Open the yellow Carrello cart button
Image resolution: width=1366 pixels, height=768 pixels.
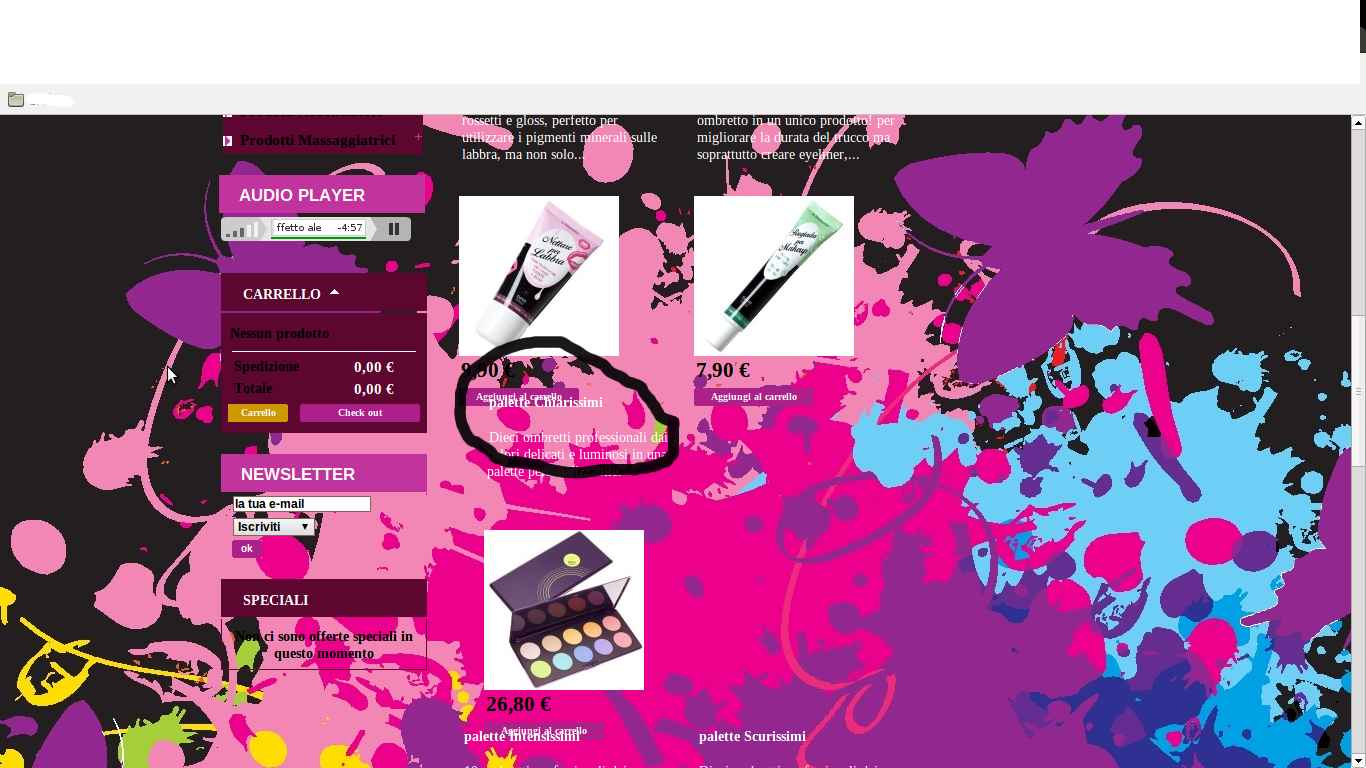pos(258,413)
